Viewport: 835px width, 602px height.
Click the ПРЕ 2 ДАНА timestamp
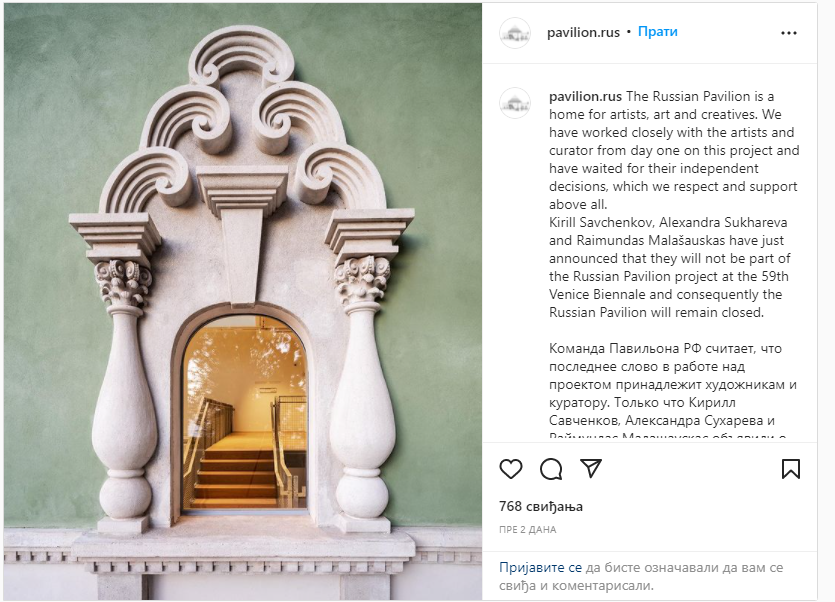pyautogui.click(x=528, y=530)
